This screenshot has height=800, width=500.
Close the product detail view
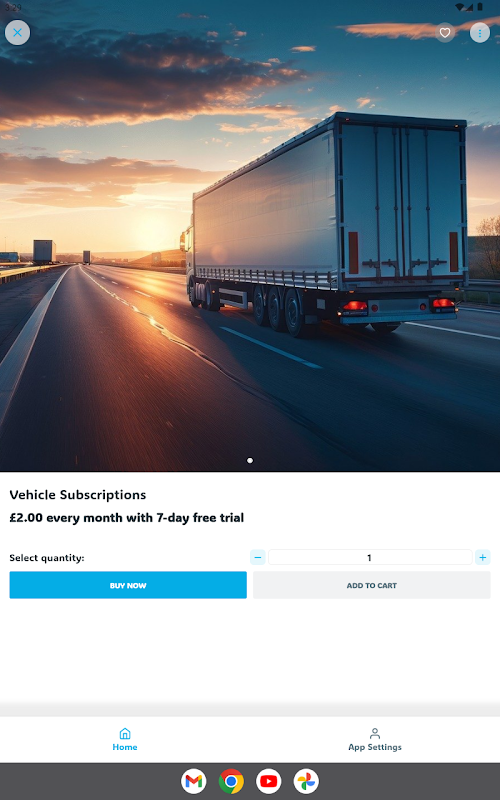pyautogui.click(x=17, y=33)
